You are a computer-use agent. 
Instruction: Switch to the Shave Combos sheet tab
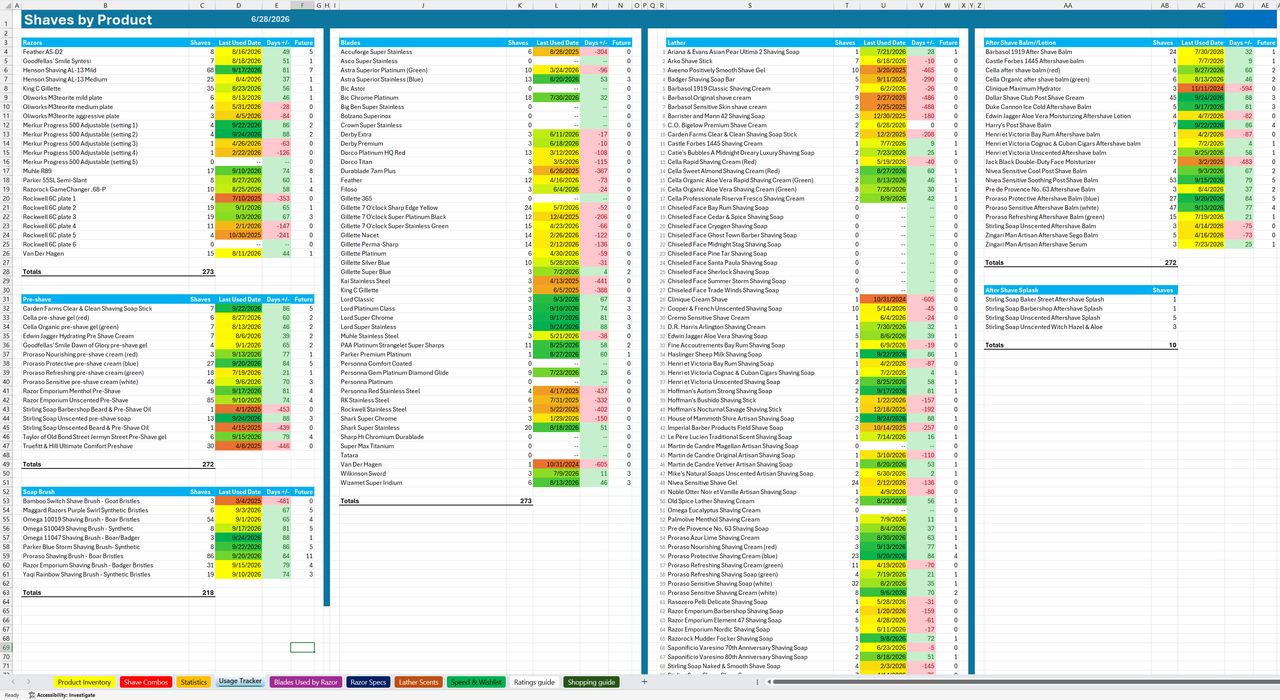(145, 682)
